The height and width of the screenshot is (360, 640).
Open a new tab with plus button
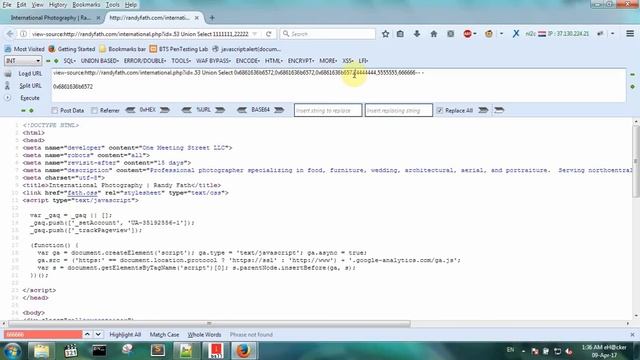point(212,18)
